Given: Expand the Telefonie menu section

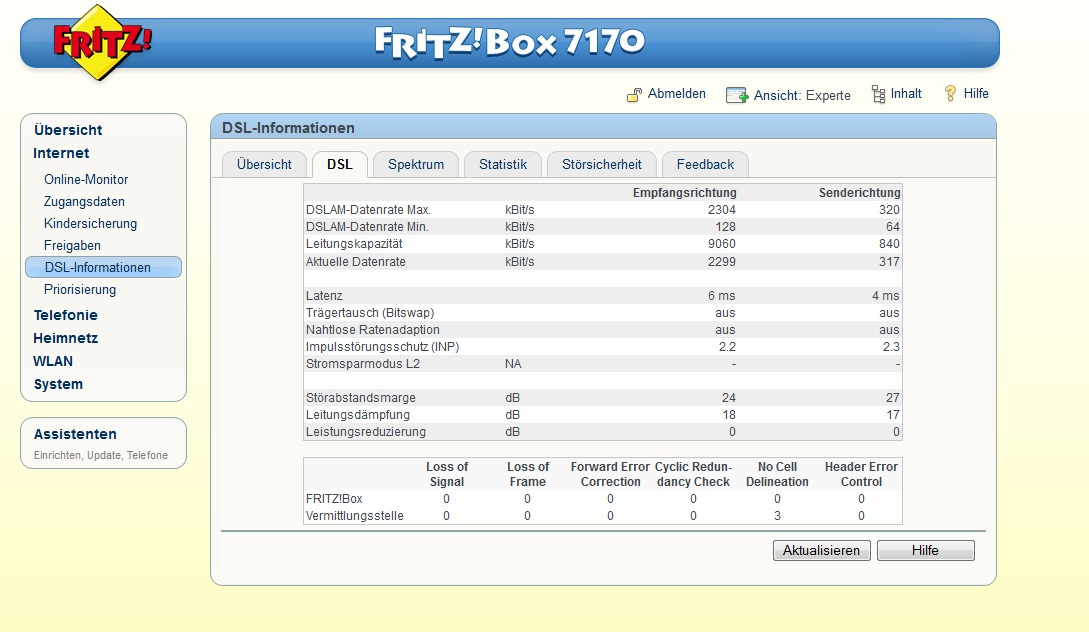Looking at the screenshot, I should point(65,315).
